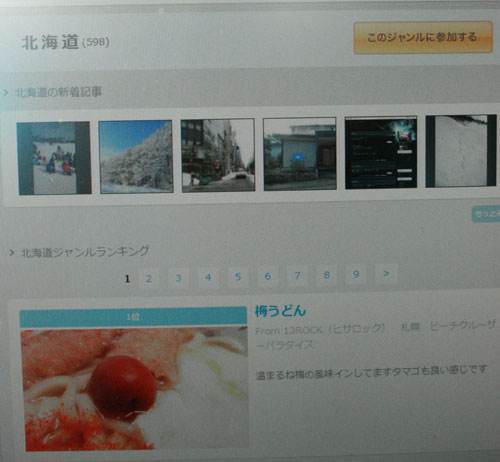Open the white snow wall thumbnail
Screen dimensions: 500x462
[461, 151]
